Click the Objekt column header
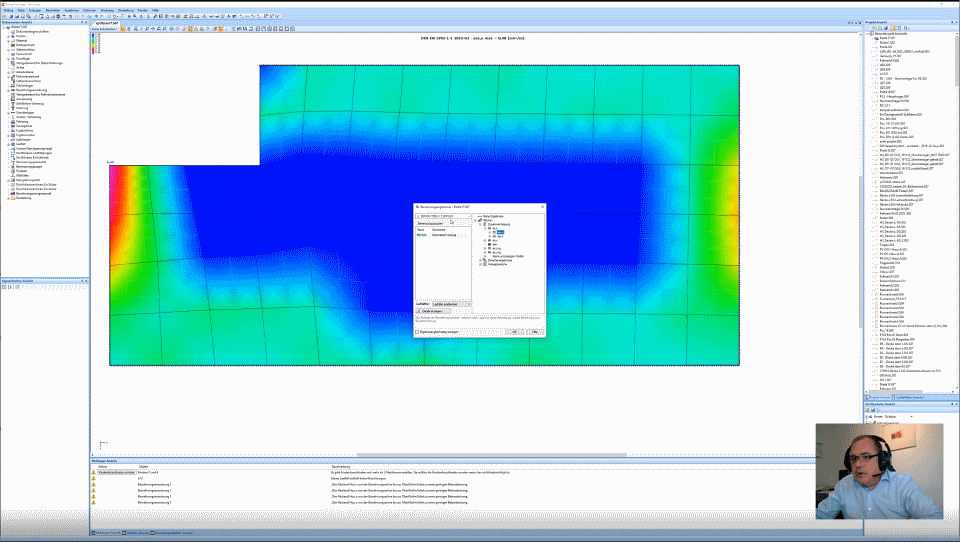The width and height of the screenshot is (960, 542). click(x=143, y=467)
